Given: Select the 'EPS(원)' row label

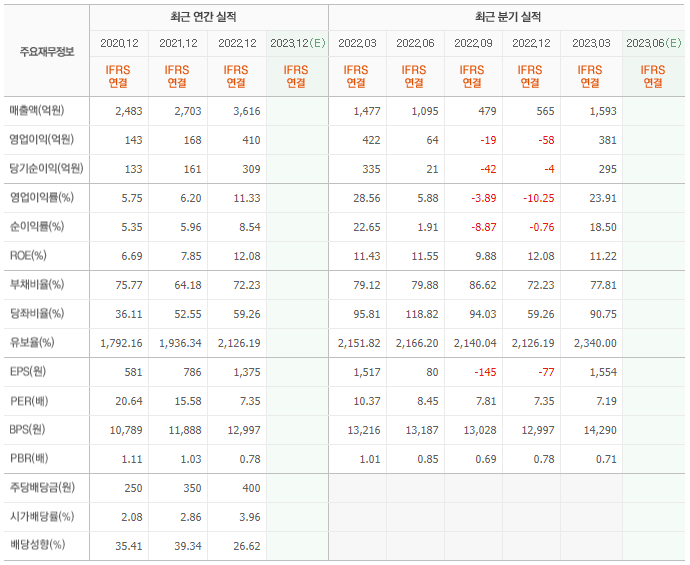Looking at the screenshot, I should click(28, 372).
